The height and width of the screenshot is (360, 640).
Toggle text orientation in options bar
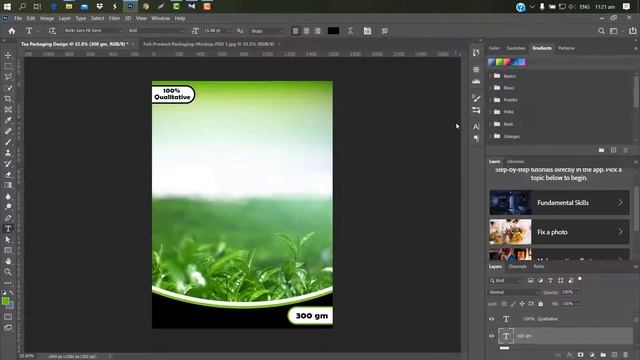[x=52, y=31]
